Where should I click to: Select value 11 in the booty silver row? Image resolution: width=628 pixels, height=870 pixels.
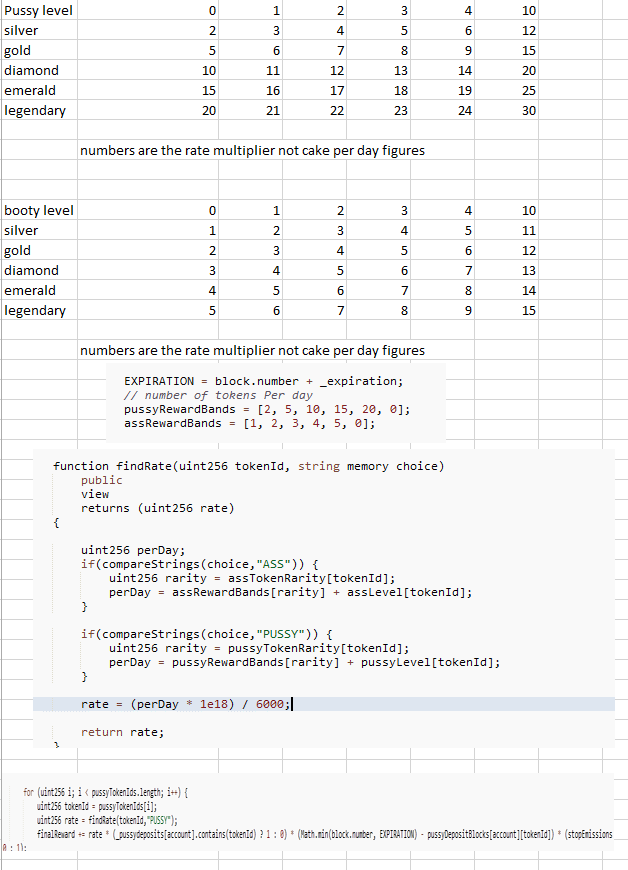pos(506,230)
